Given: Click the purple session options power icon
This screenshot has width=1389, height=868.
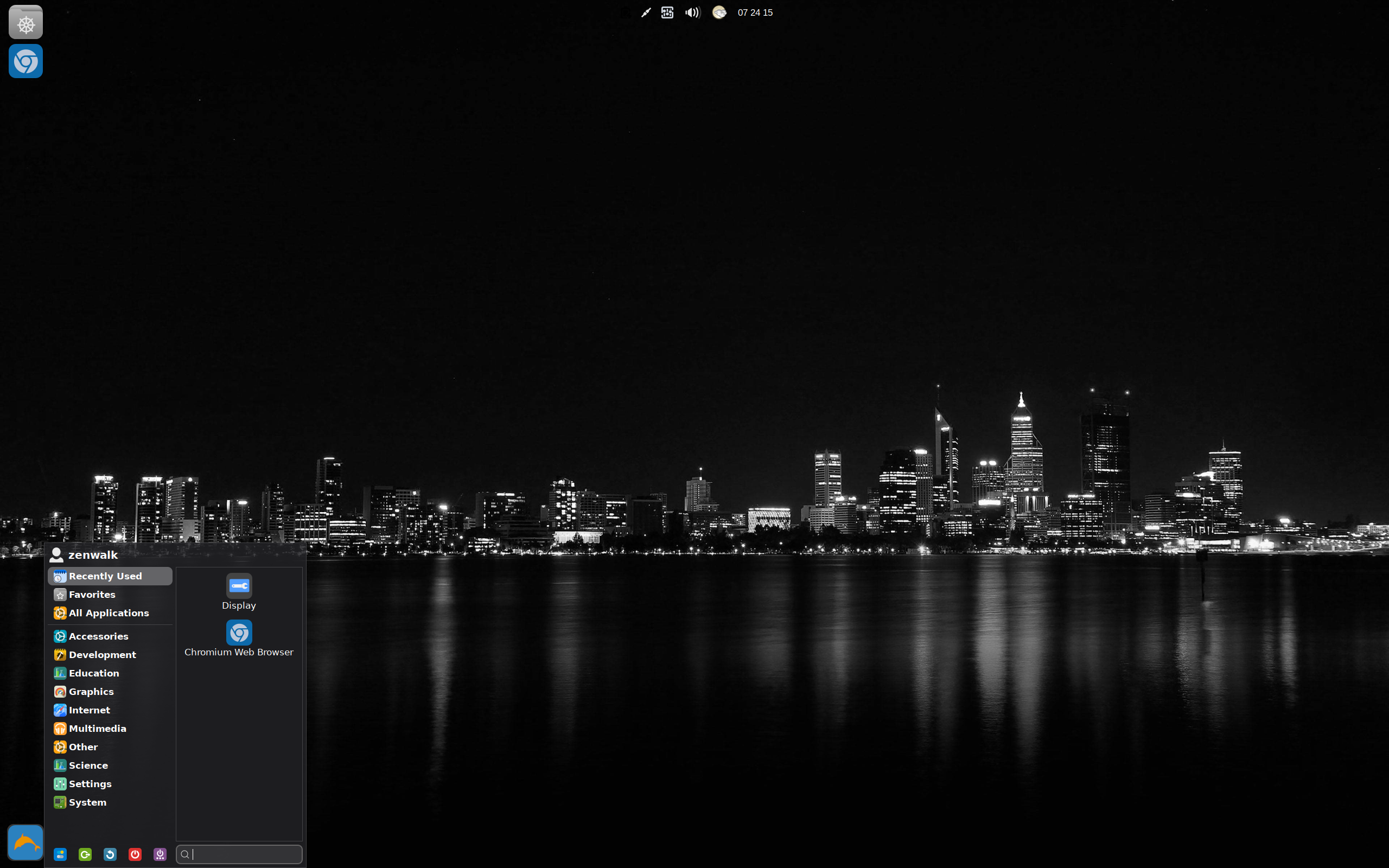Looking at the screenshot, I should point(160,854).
